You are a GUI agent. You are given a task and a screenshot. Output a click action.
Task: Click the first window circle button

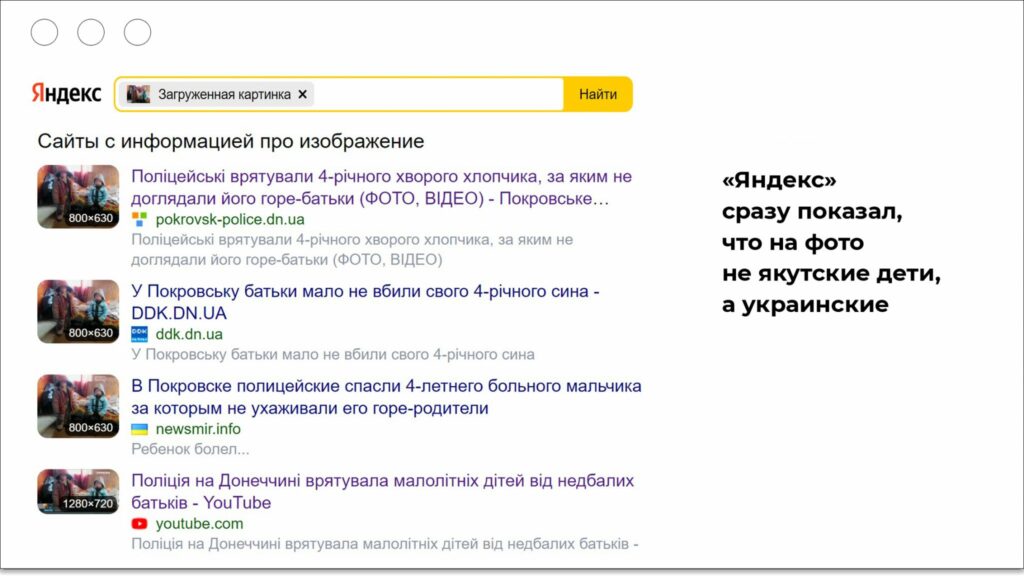pos(44,32)
